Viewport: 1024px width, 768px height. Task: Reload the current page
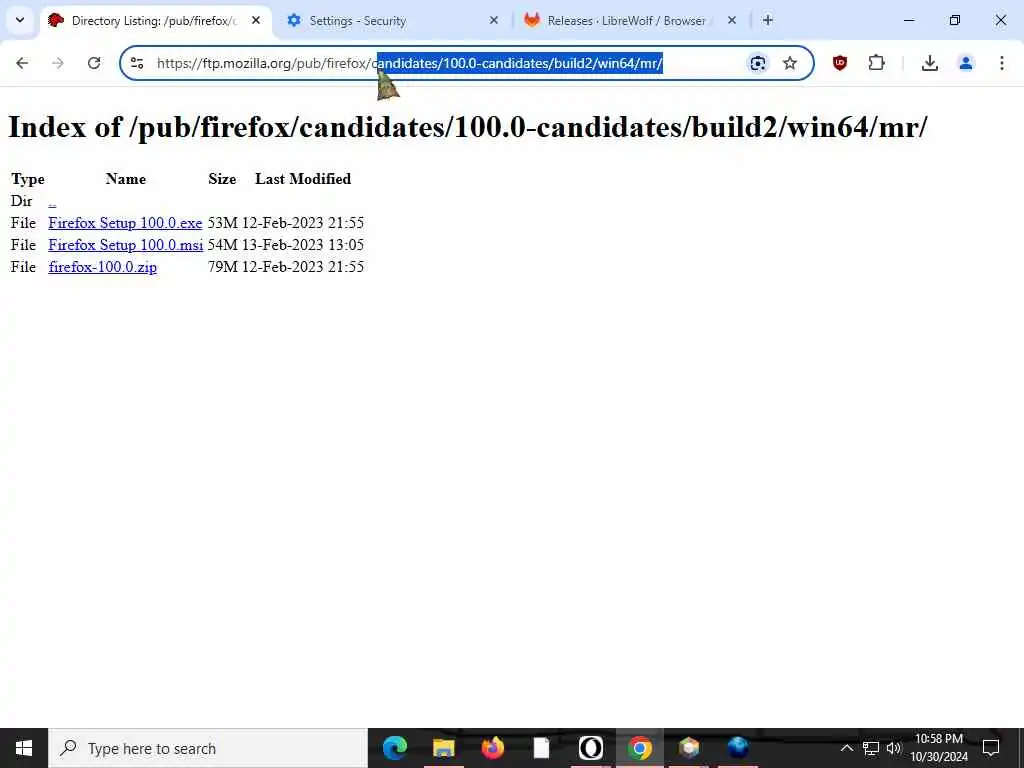tap(94, 63)
